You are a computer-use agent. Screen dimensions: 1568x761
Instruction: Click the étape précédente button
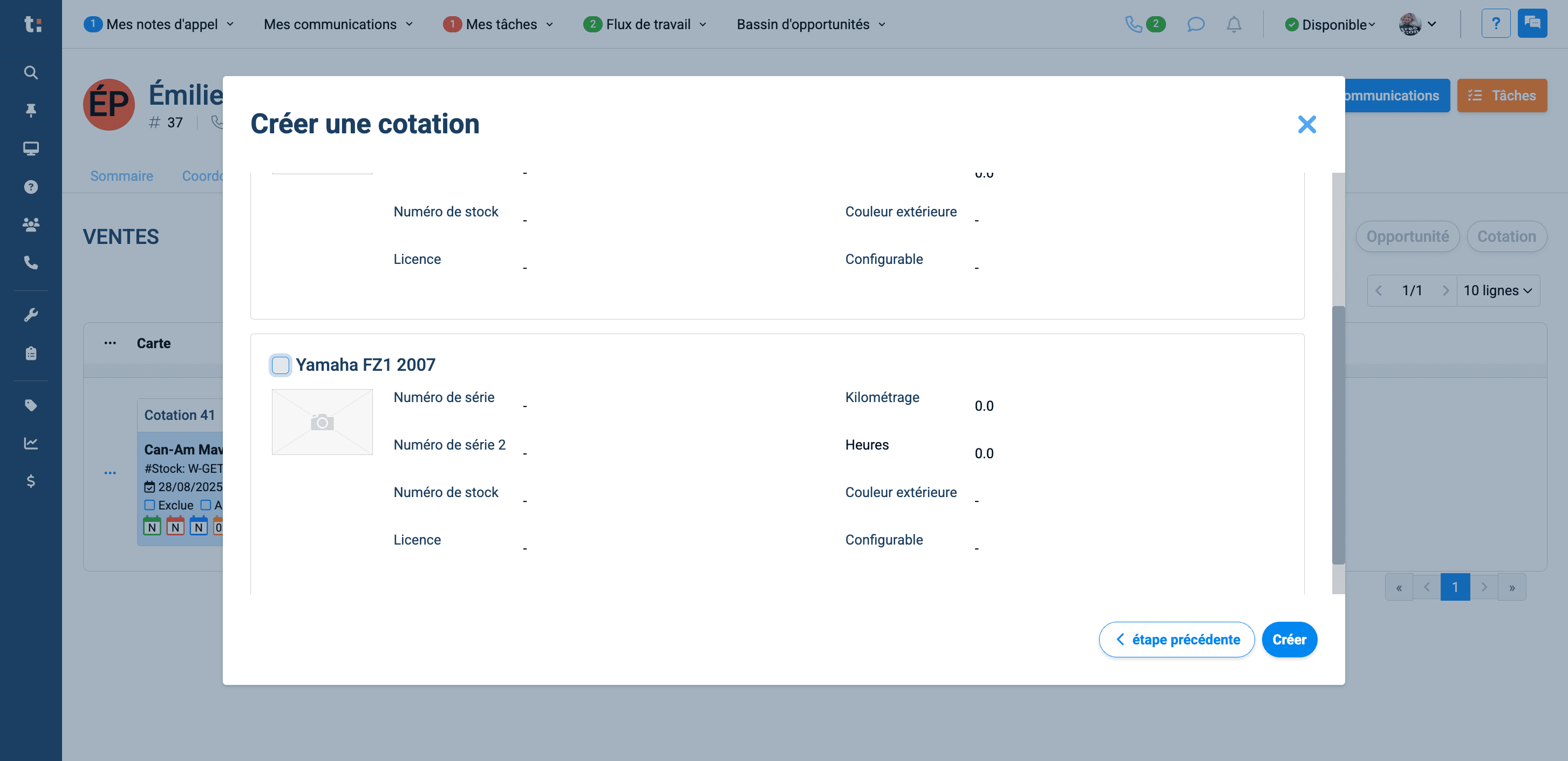pyautogui.click(x=1177, y=639)
